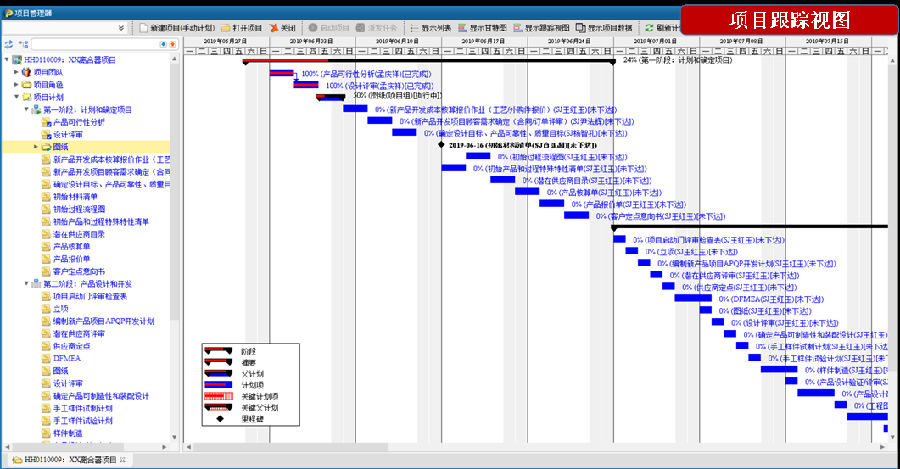Image resolution: width=900 pixels, height=469 pixels.
Task: Click the Gantt scroll-right arrow
Action: point(883,447)
